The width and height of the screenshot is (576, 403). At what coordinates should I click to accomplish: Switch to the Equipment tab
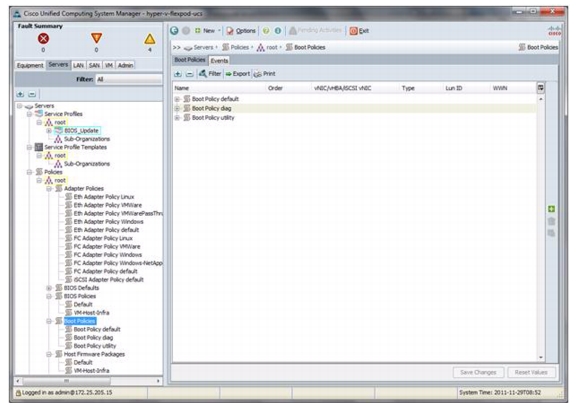30,65
